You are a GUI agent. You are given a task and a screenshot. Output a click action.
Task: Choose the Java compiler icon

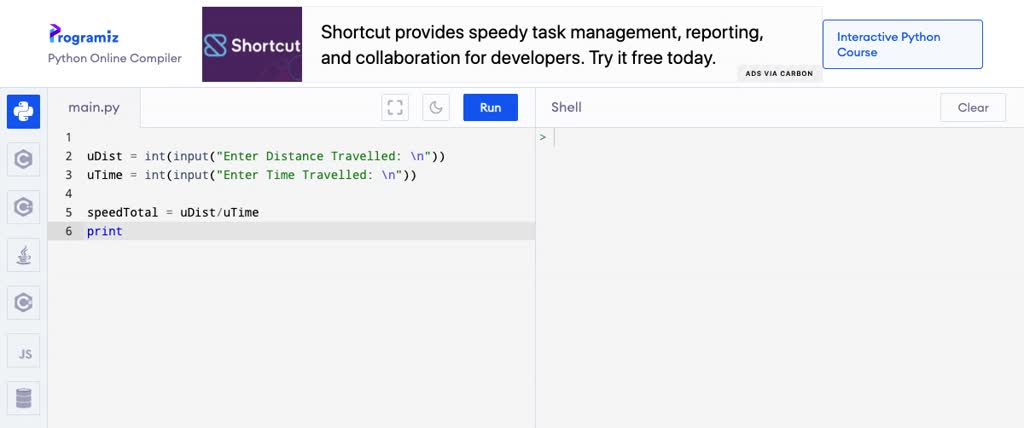coord(24,255)
